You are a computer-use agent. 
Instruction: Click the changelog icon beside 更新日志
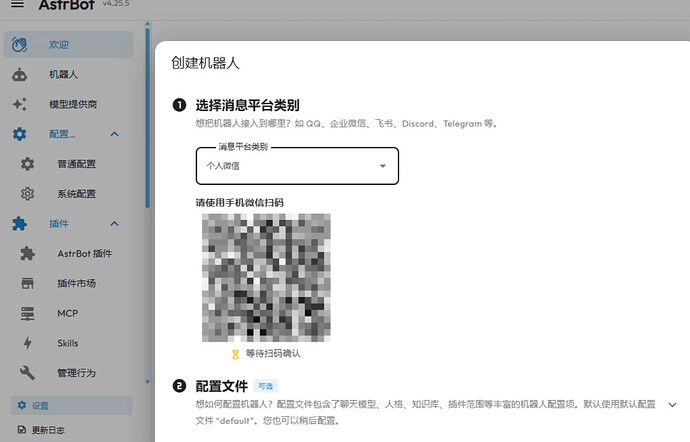[x=22, y=430]
